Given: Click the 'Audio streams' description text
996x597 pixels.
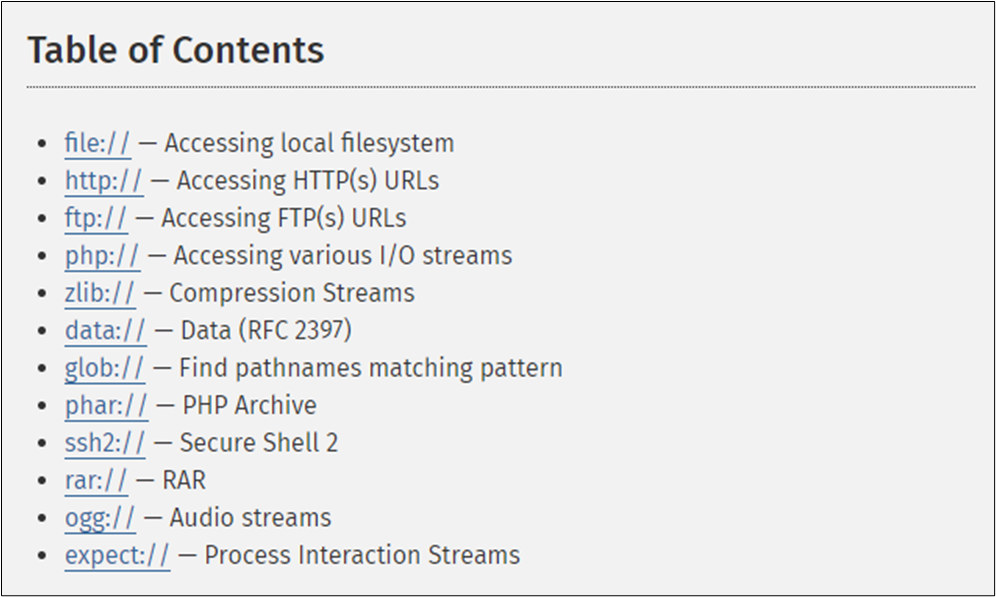Looking at the screenshot, I should (250, 518).
